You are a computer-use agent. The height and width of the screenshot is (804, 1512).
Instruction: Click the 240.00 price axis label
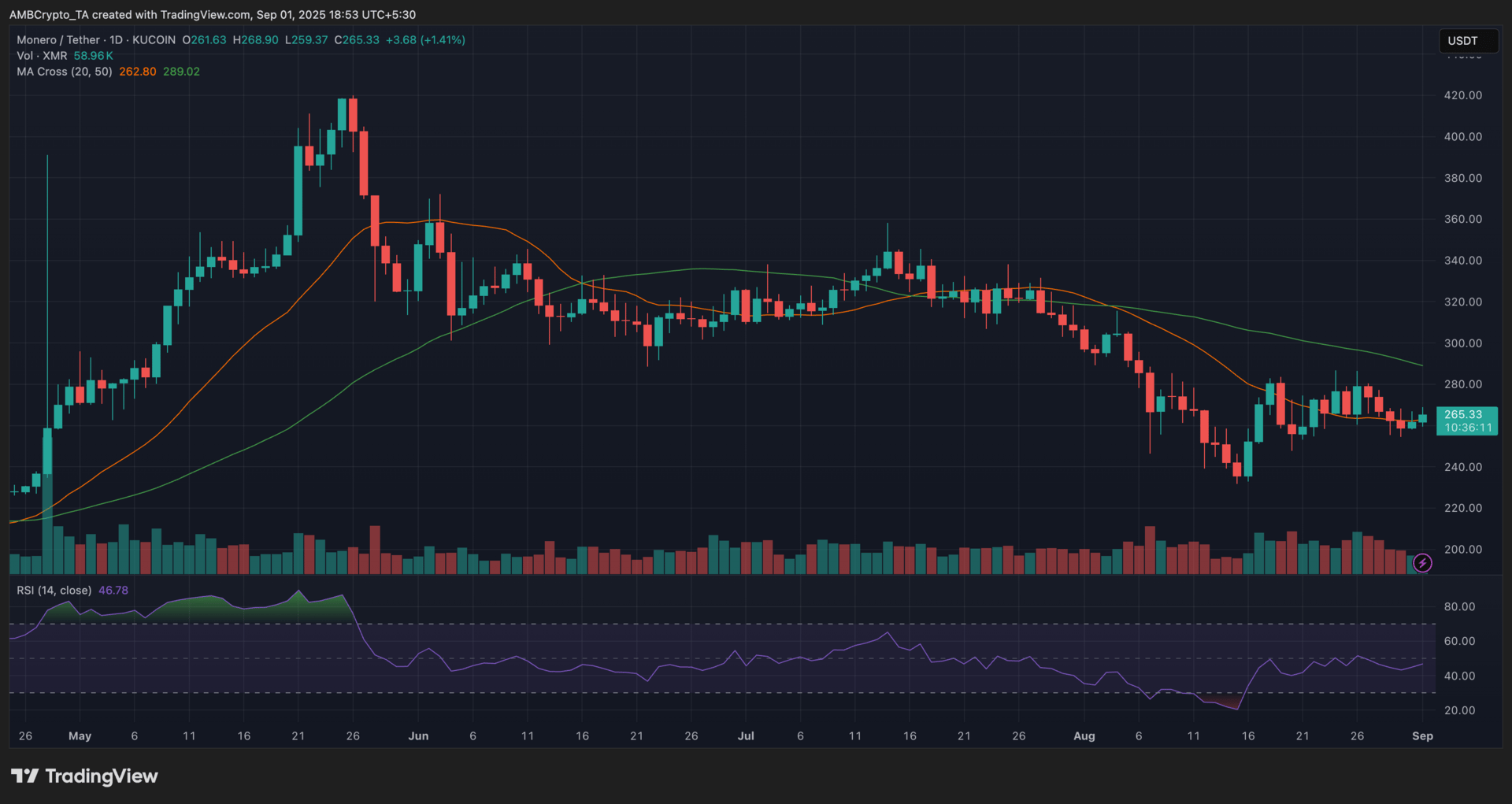pos(1463,467)
